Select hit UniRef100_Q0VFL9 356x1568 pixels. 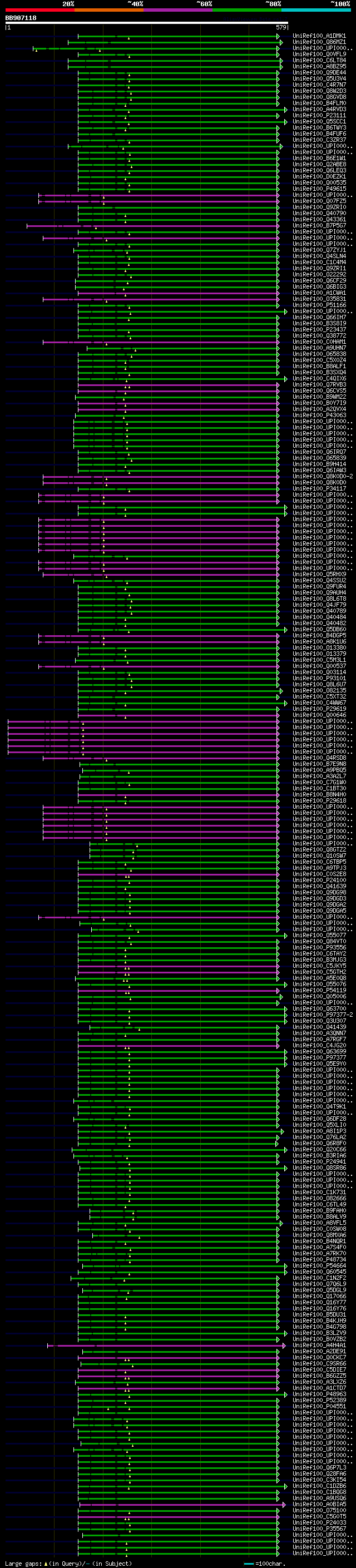point(319,54)
